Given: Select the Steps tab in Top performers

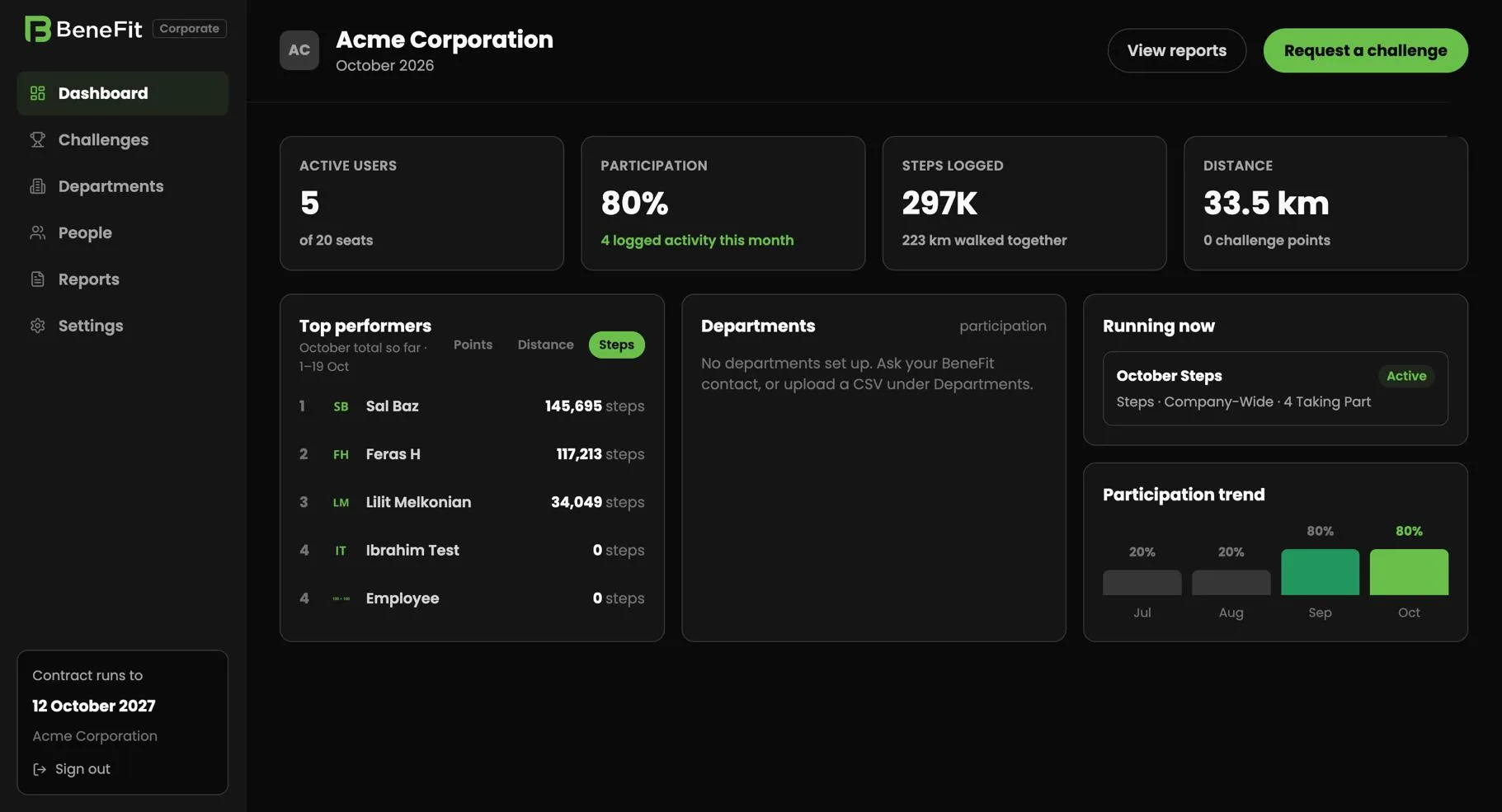Looking at the screenshot, I should (616, 345).
